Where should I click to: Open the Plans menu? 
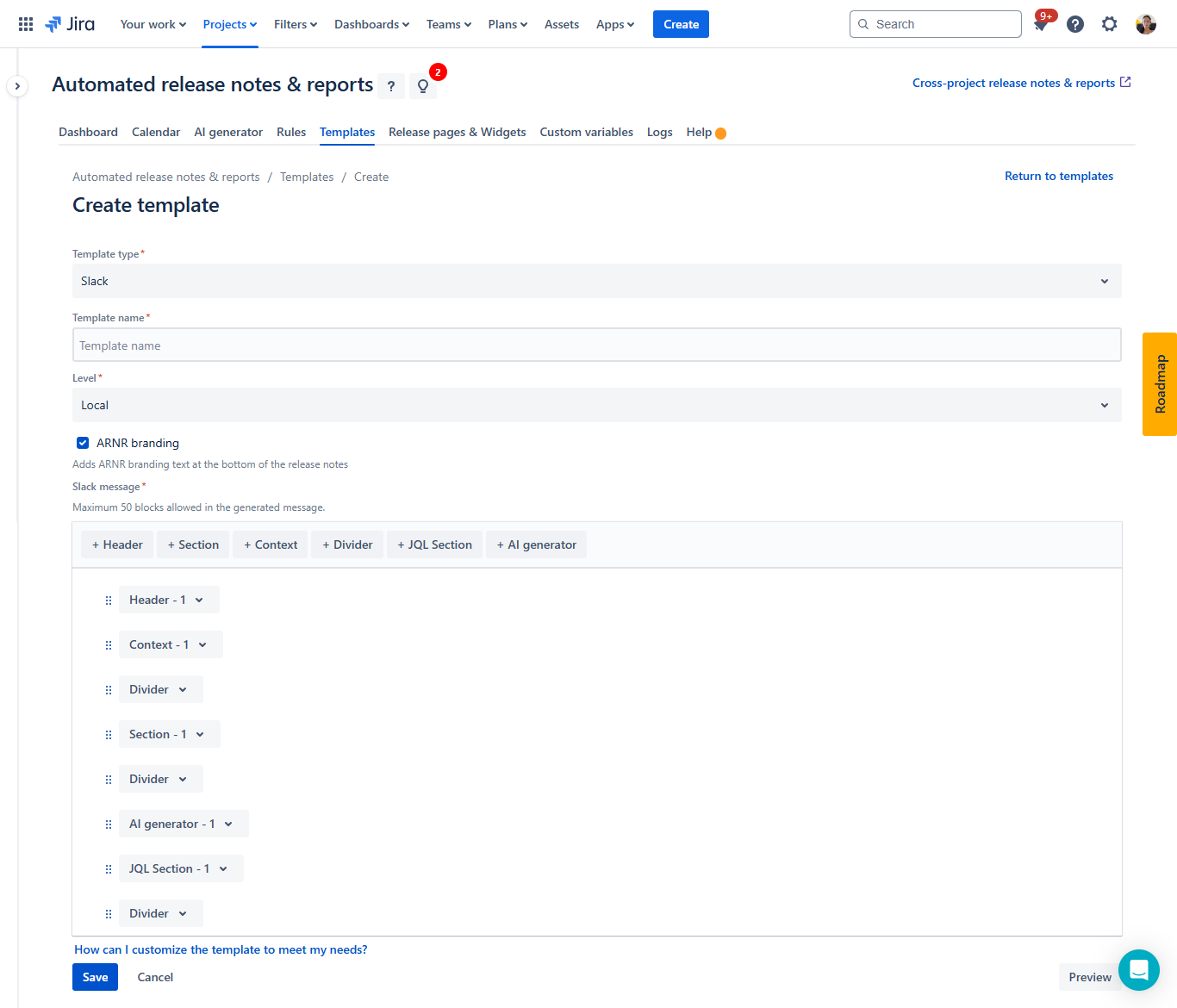click(x=508, y=24)
